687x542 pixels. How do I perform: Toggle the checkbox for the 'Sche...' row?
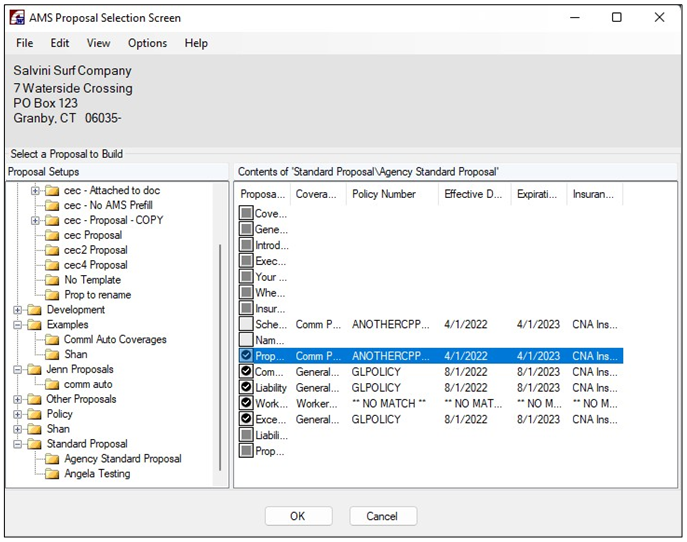click(x=246, y=324)
